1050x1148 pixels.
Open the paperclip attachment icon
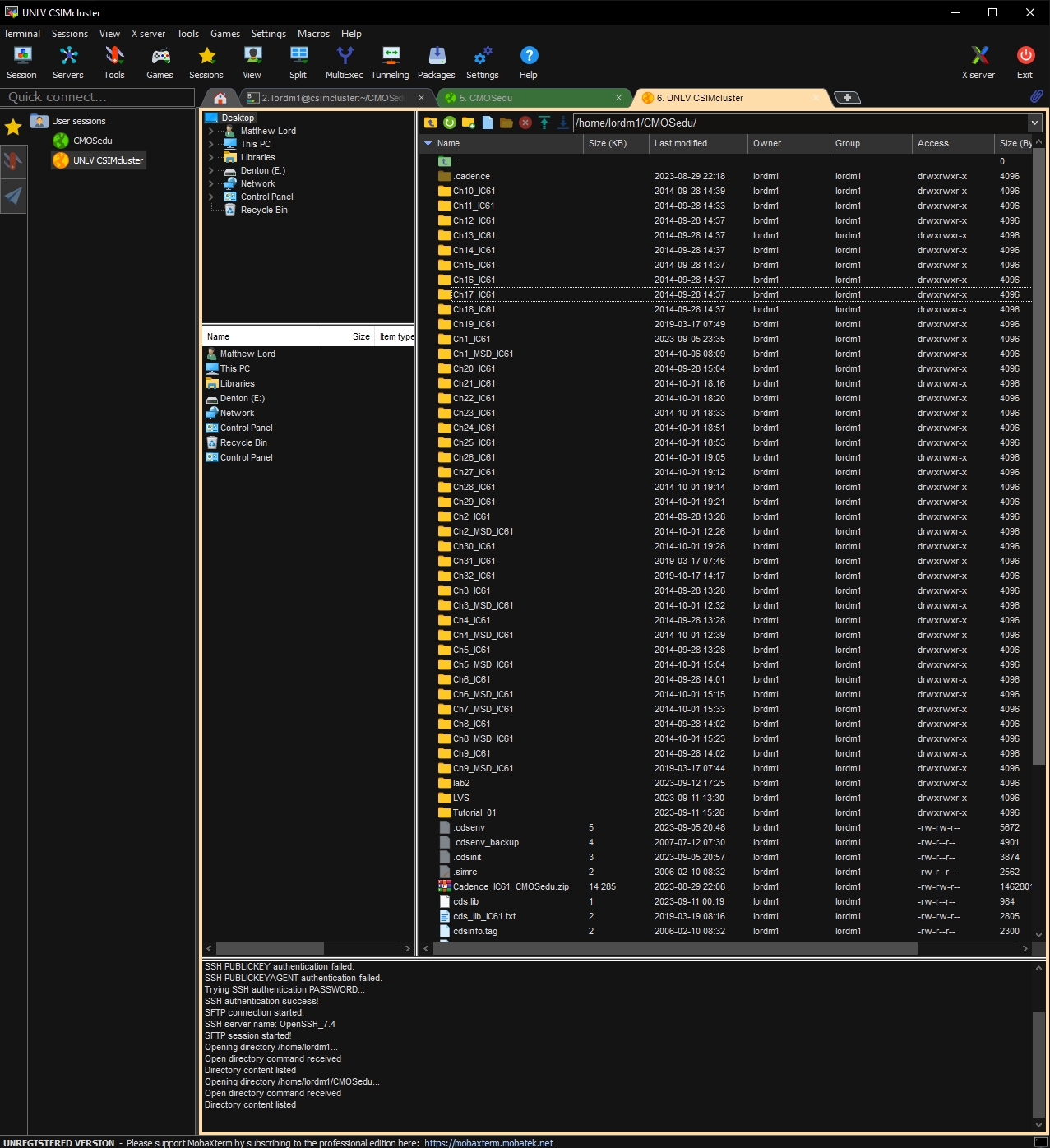tap(1036, 96)
